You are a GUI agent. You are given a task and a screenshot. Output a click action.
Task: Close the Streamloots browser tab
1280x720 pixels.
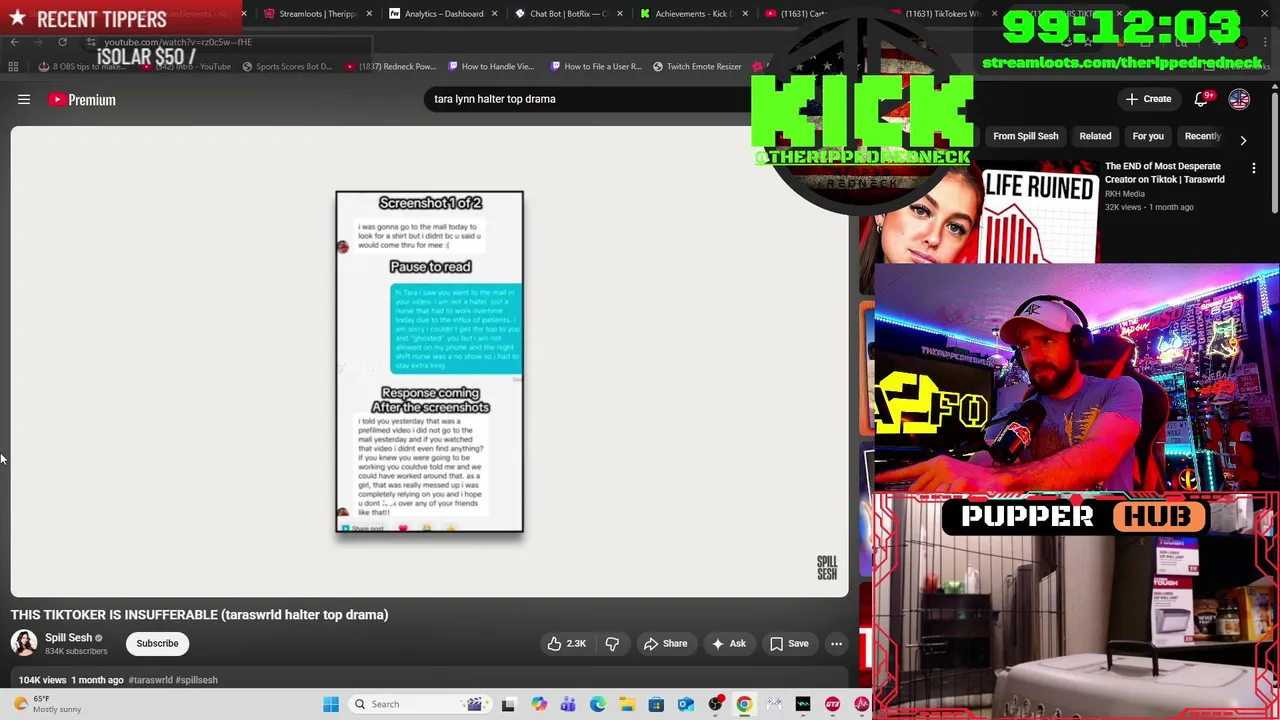[369, 14]
